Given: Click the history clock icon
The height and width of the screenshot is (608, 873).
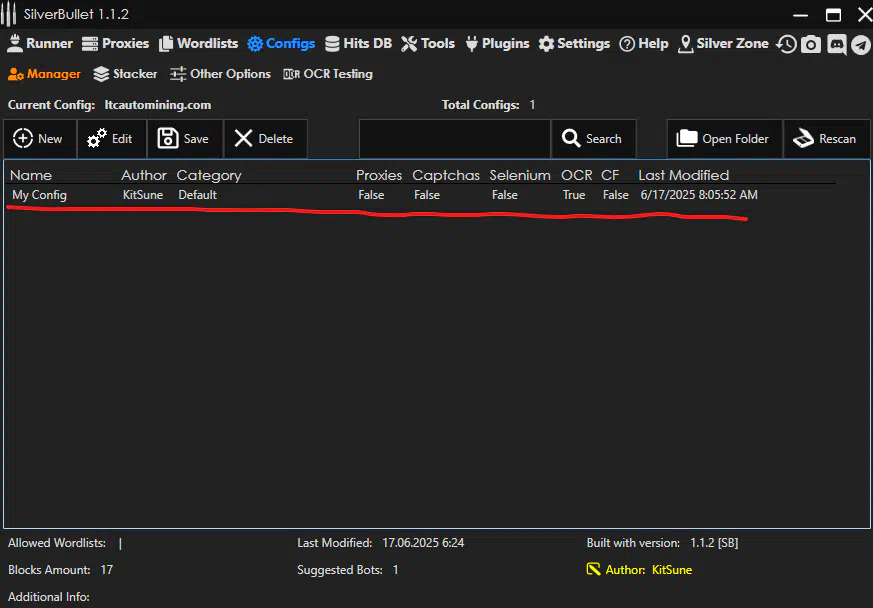Looking at the screenshot, I should pyautogui.click(x=786, y=44).
